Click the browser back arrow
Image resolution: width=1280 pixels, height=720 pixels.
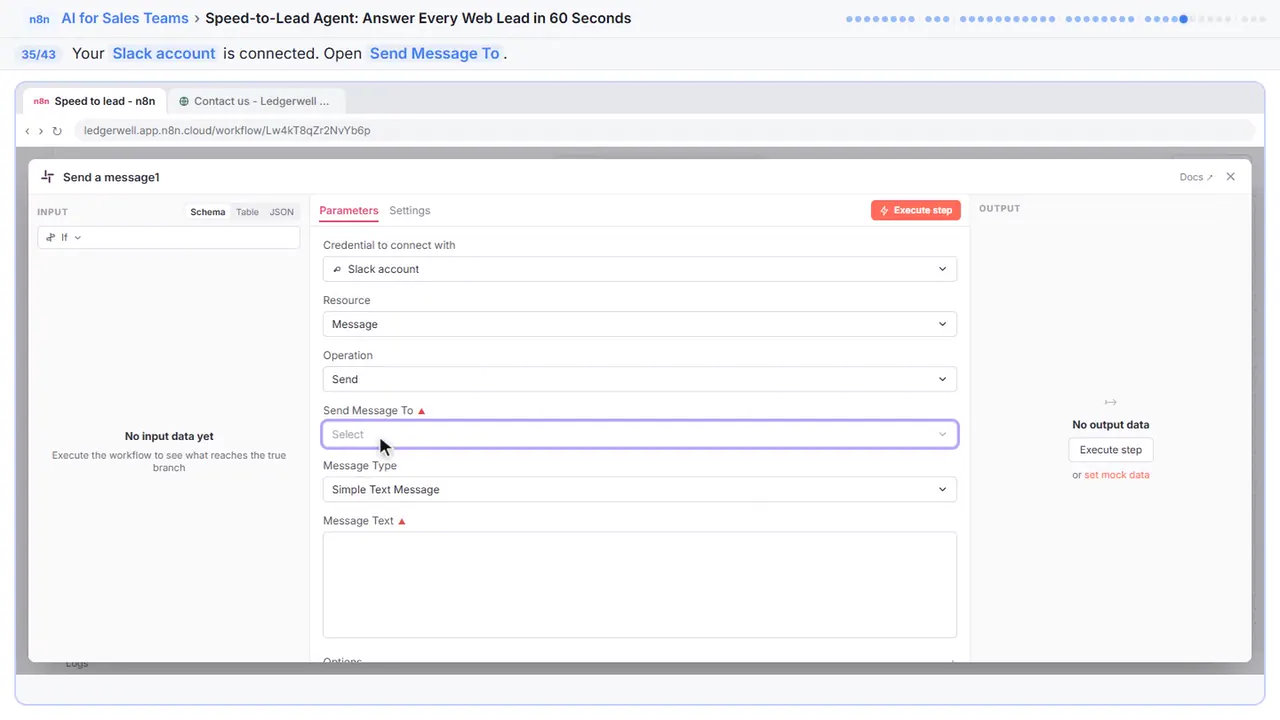[x=27, y=131]
